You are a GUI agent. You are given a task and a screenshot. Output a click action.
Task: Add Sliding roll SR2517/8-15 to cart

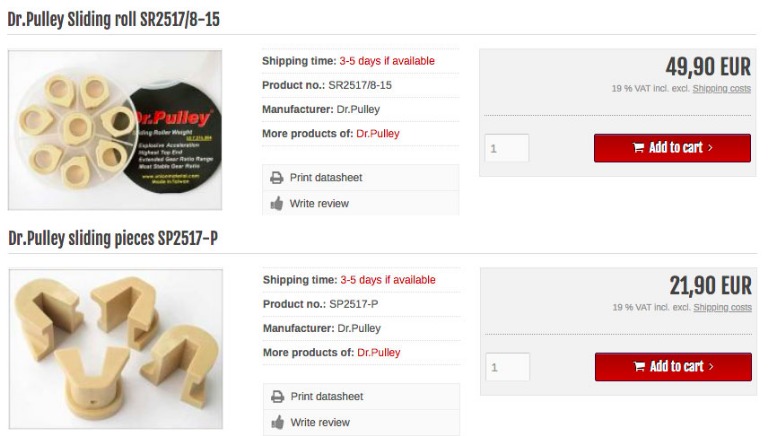coord(672,147)
